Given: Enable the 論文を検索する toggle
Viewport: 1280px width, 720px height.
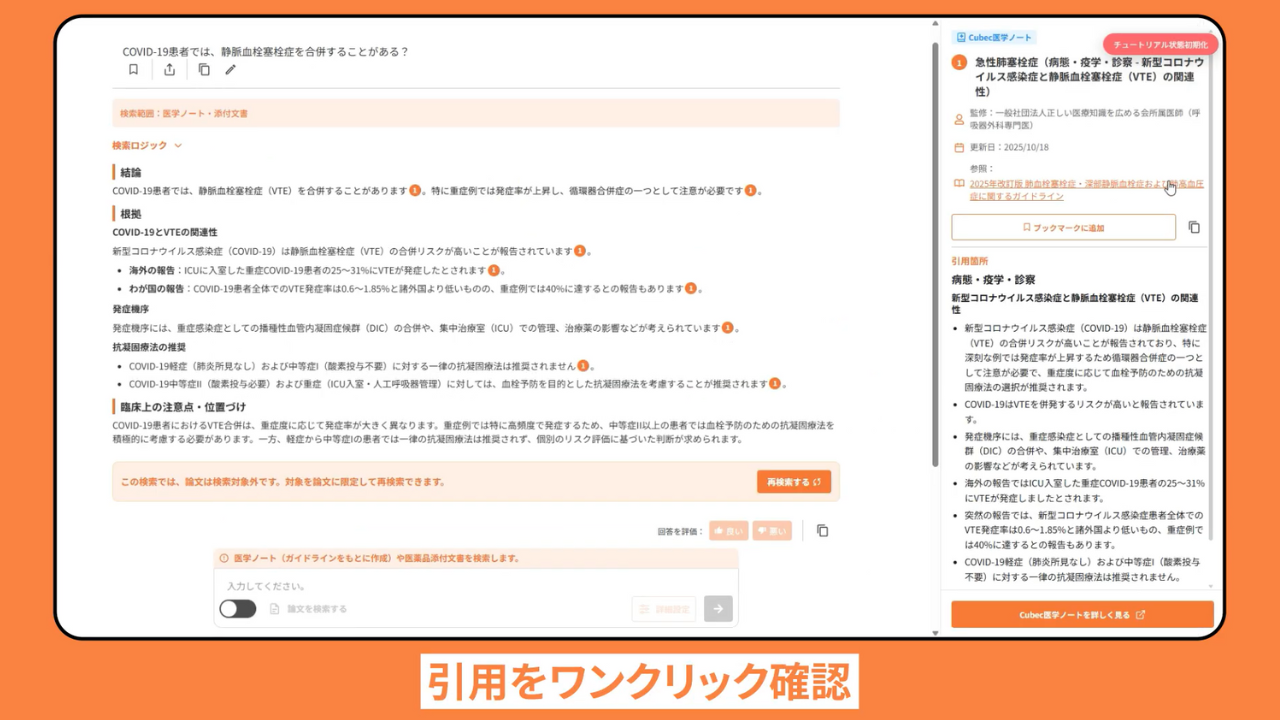Looking at the screenshot, I should pyautogui.click(x=237, y=608).
